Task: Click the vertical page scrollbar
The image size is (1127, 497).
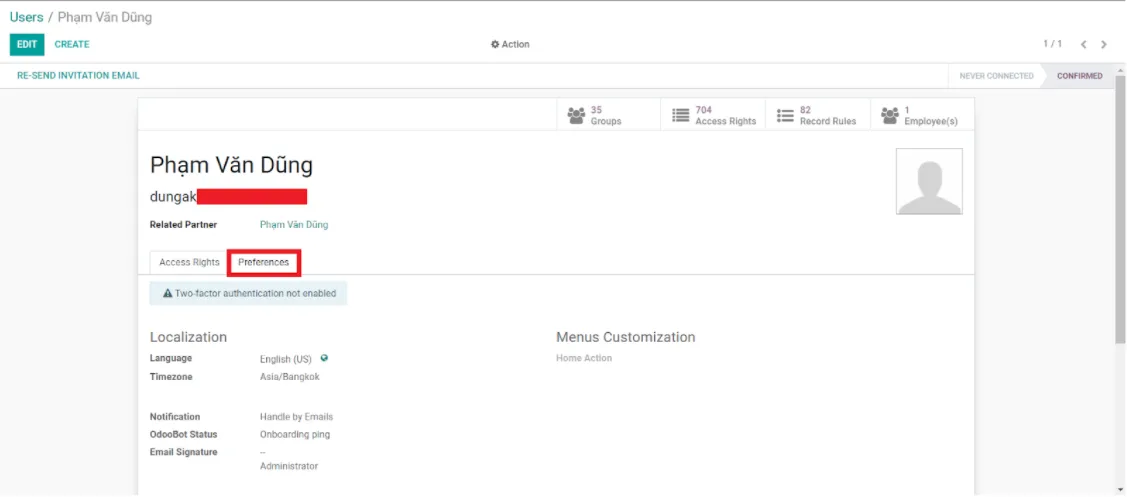Action: (1121, 209)
